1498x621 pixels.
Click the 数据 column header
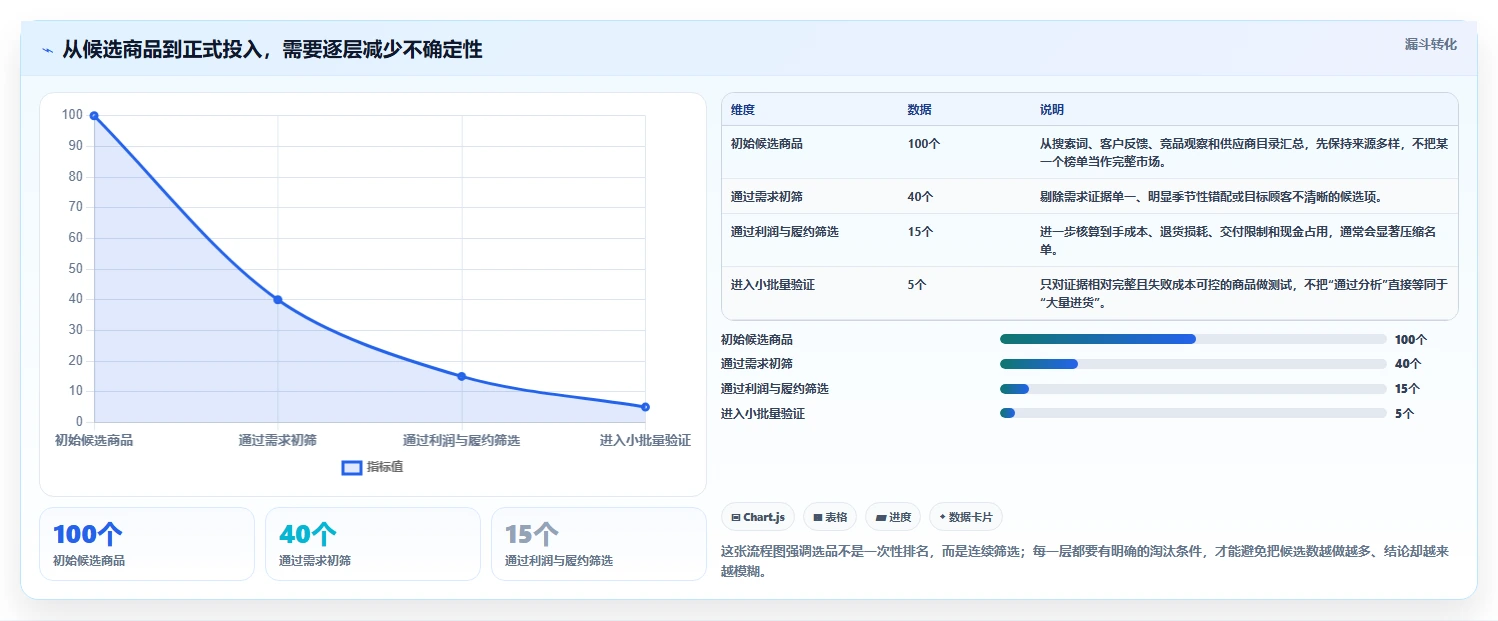coord(920,110)
